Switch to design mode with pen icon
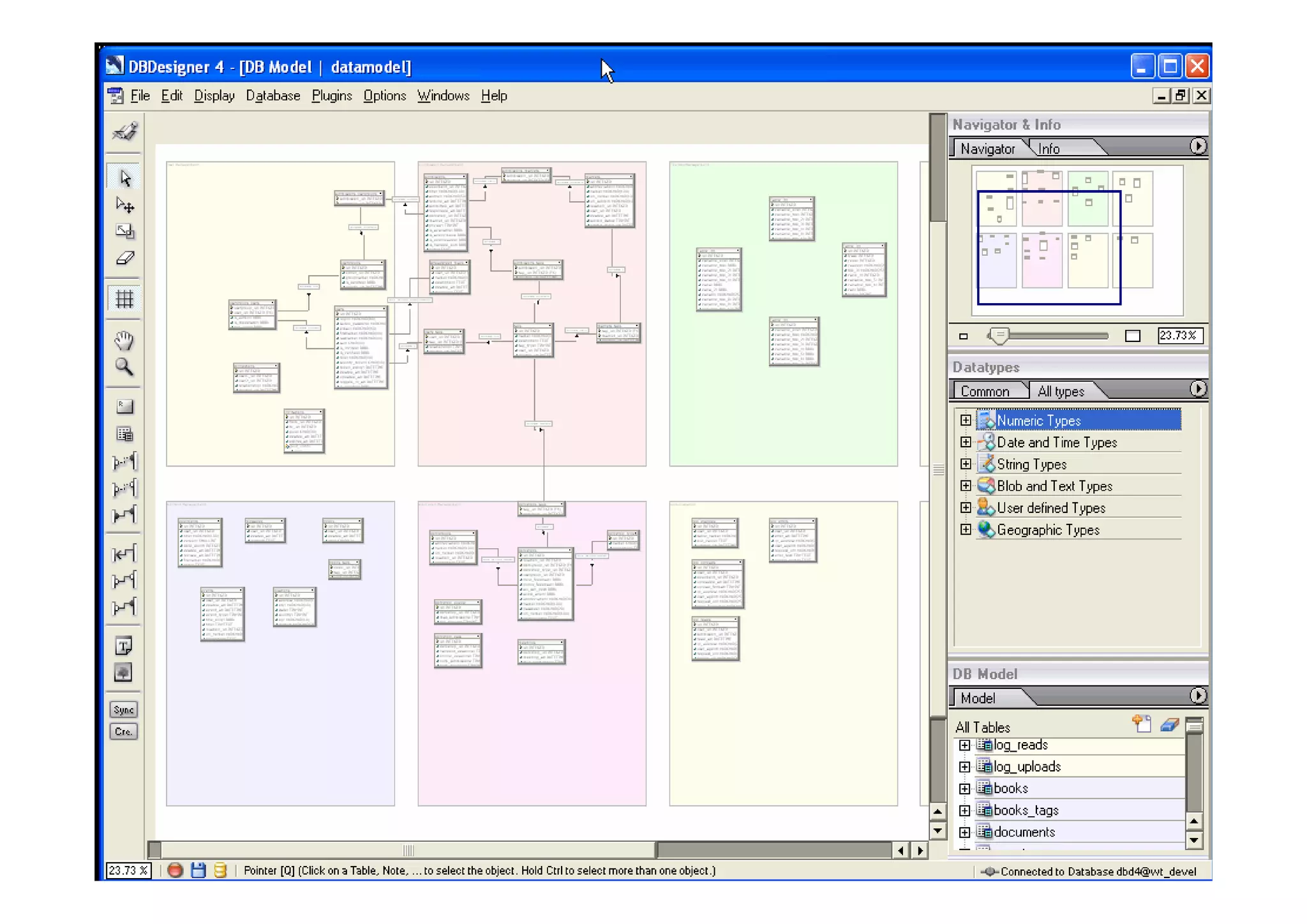The height and width of the screenshot is (924, 1307). pyautogui.click(x=124, y=132)
